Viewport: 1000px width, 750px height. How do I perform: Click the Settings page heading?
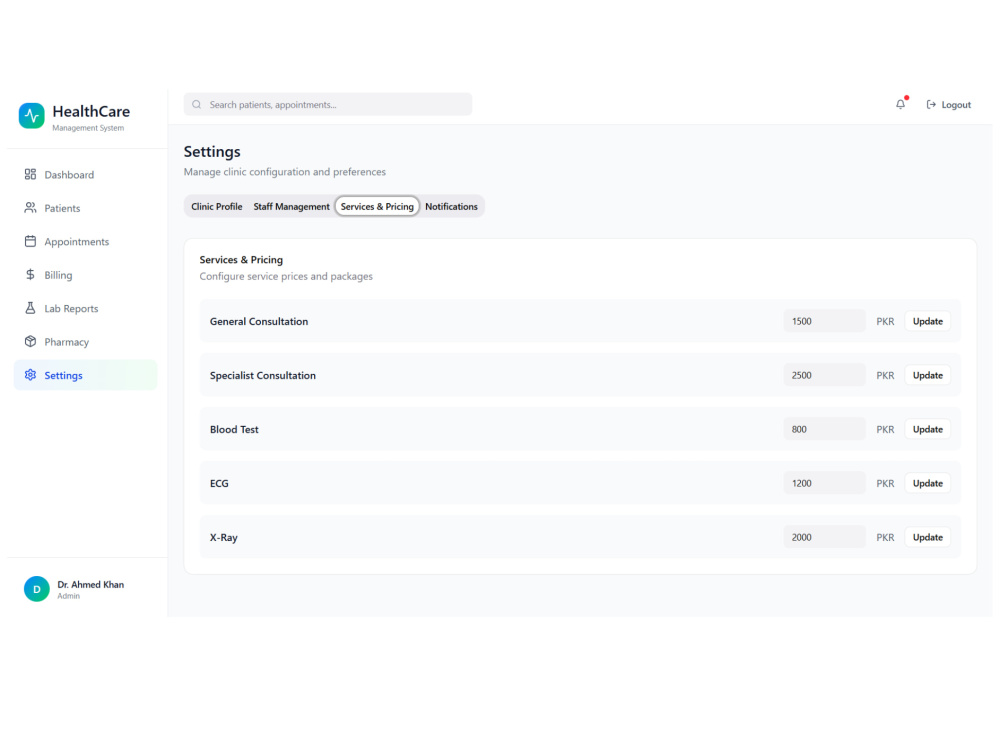(212, 152)
